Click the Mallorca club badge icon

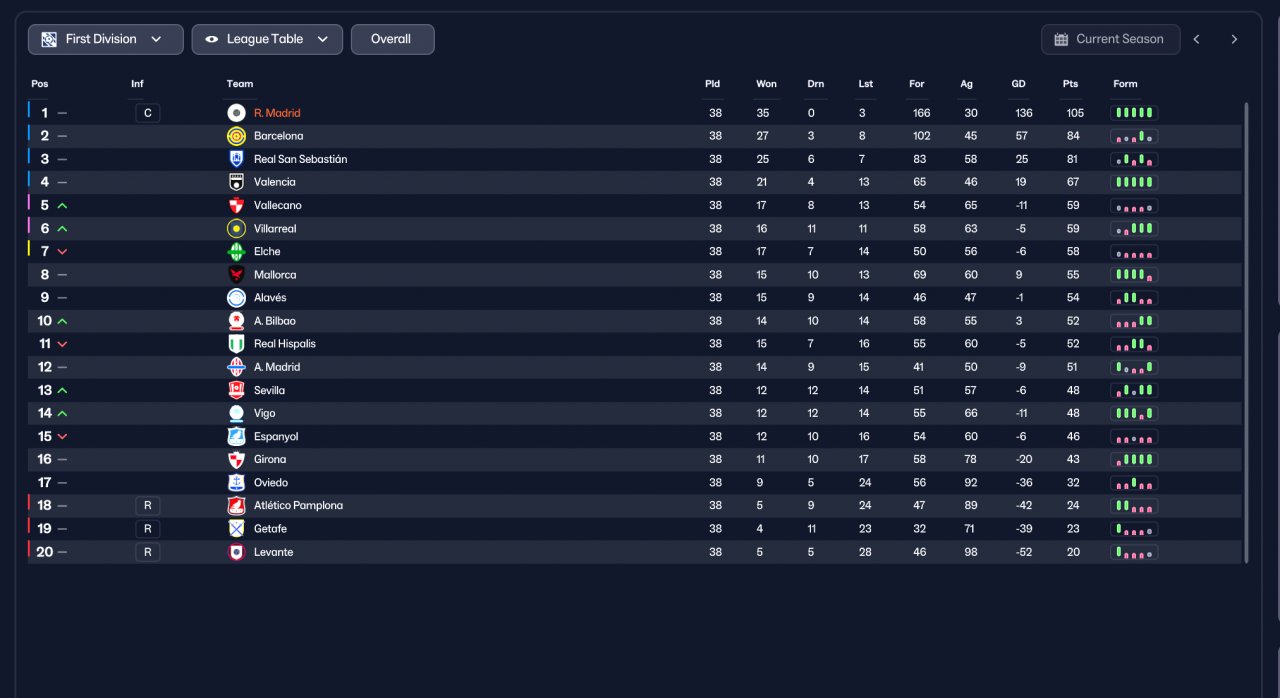point(236,274)
